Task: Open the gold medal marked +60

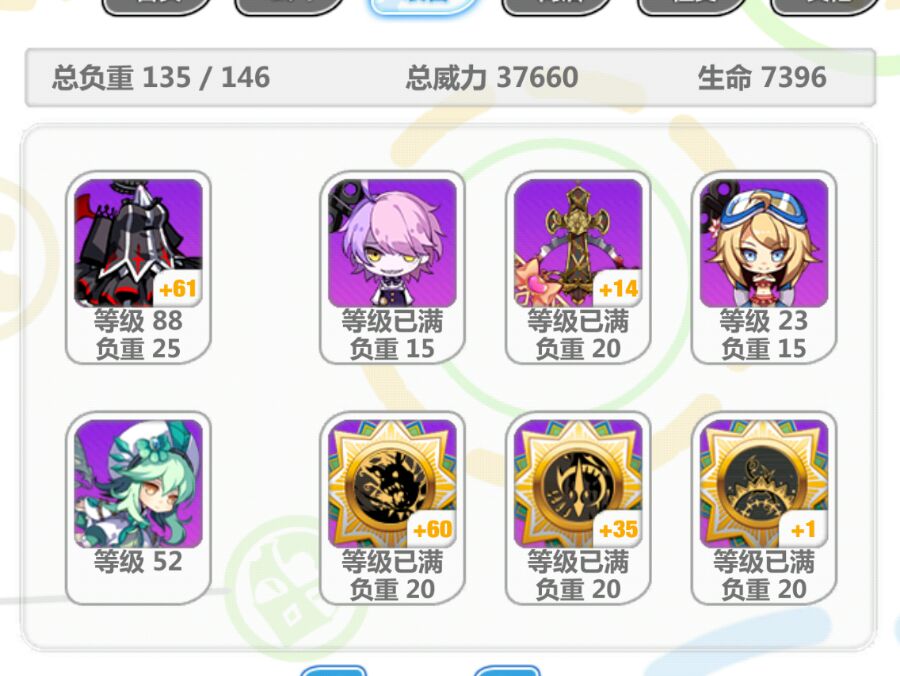Action: point(392,484)
